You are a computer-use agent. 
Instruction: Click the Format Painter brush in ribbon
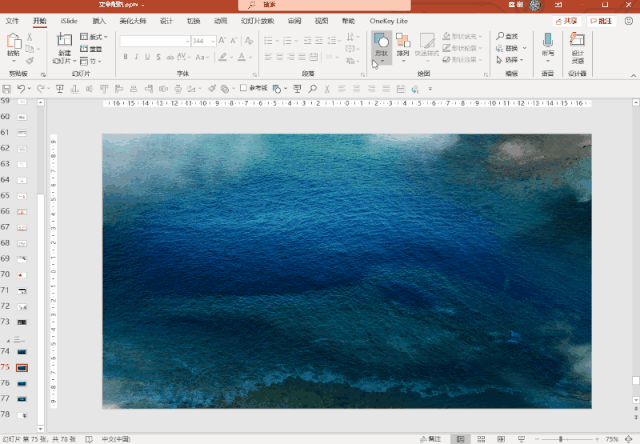29,61
